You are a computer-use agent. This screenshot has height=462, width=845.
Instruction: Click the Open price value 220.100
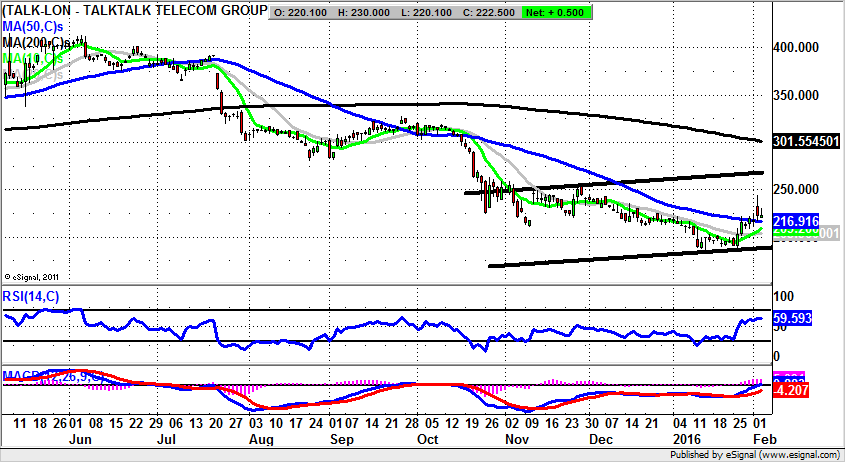point(304,12)
